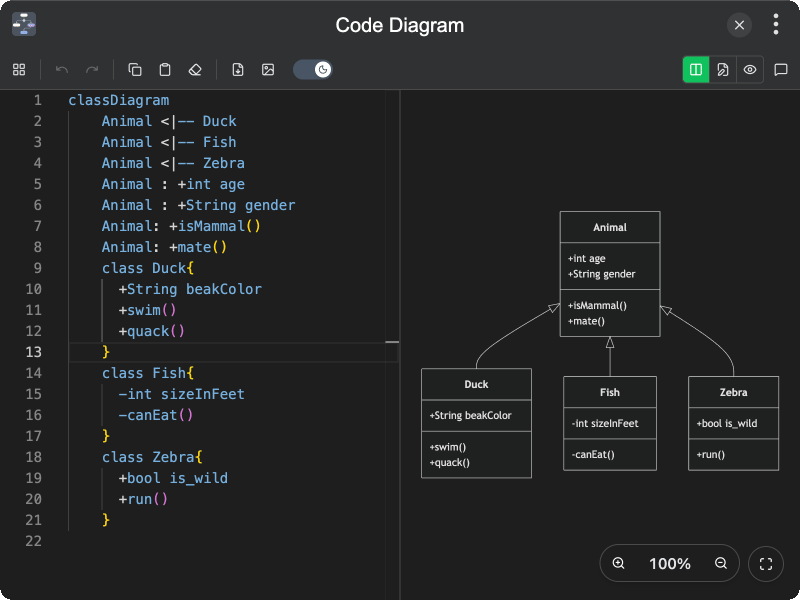Screen dimensions: 800x600
Task: Click '+bool is_wild' in Zebra box
Action: click(x=727, y=423)
